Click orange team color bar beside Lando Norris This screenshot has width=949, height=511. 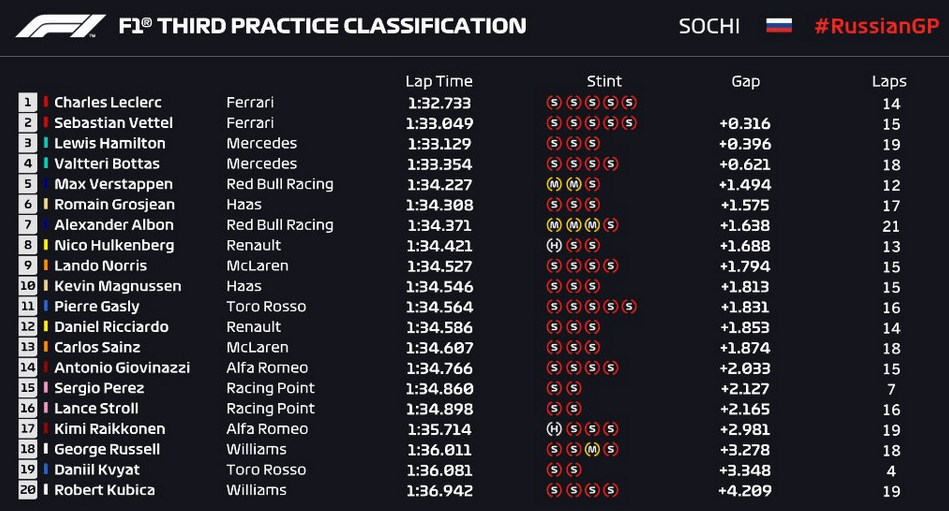(x=45, y=265)
